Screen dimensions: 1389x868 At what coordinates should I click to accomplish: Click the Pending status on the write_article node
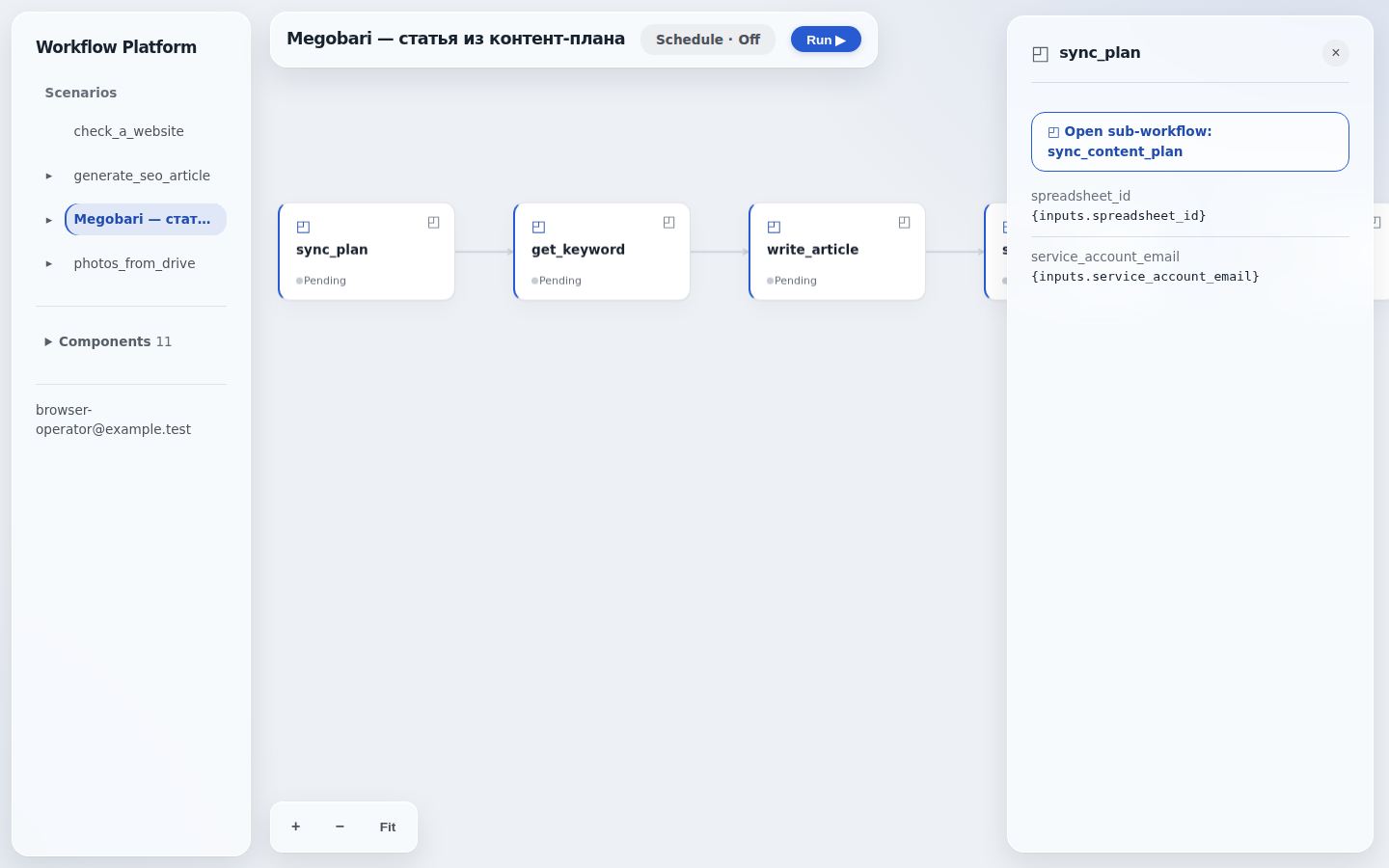[x=792, y=281]
